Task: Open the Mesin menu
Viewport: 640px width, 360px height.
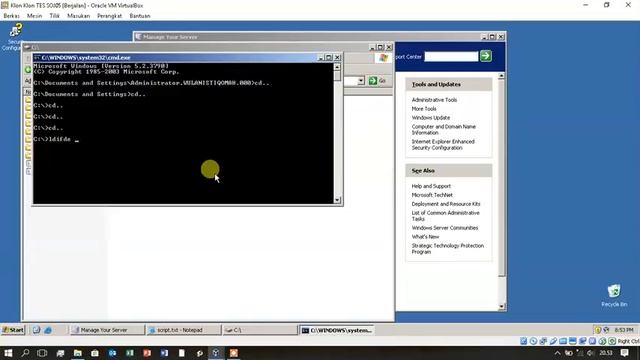Action: [x=34, y=16]
